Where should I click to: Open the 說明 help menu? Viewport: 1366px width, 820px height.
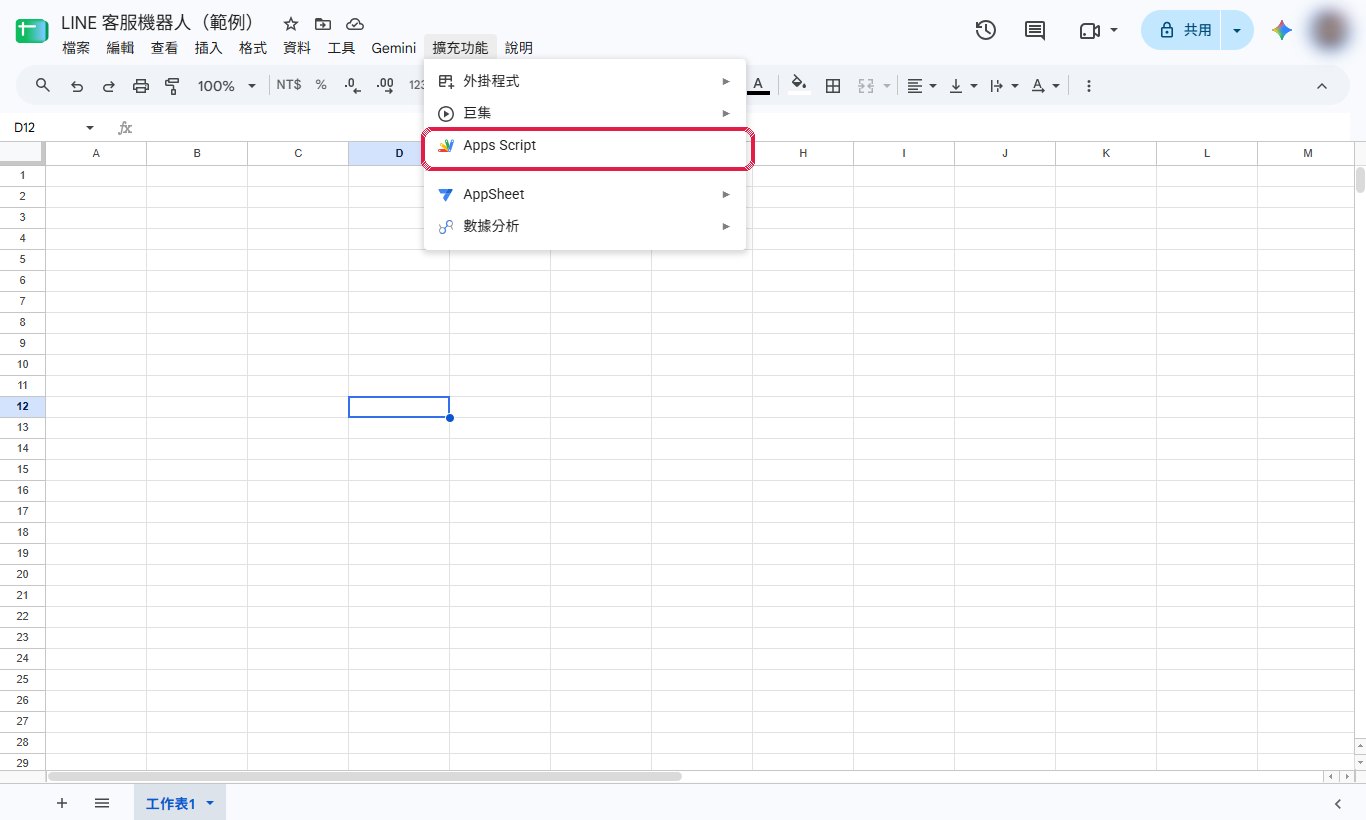click(x=519, y=48)
